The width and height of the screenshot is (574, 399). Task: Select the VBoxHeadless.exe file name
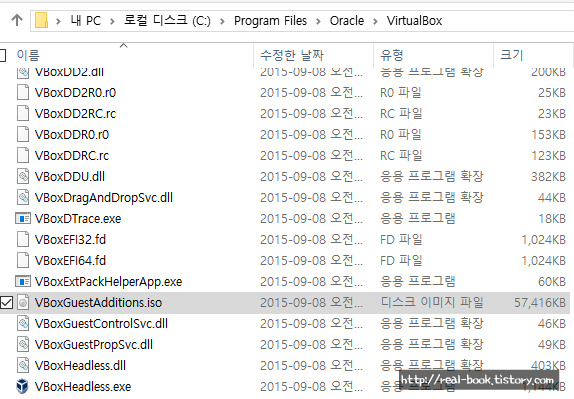tap(83, 386)
